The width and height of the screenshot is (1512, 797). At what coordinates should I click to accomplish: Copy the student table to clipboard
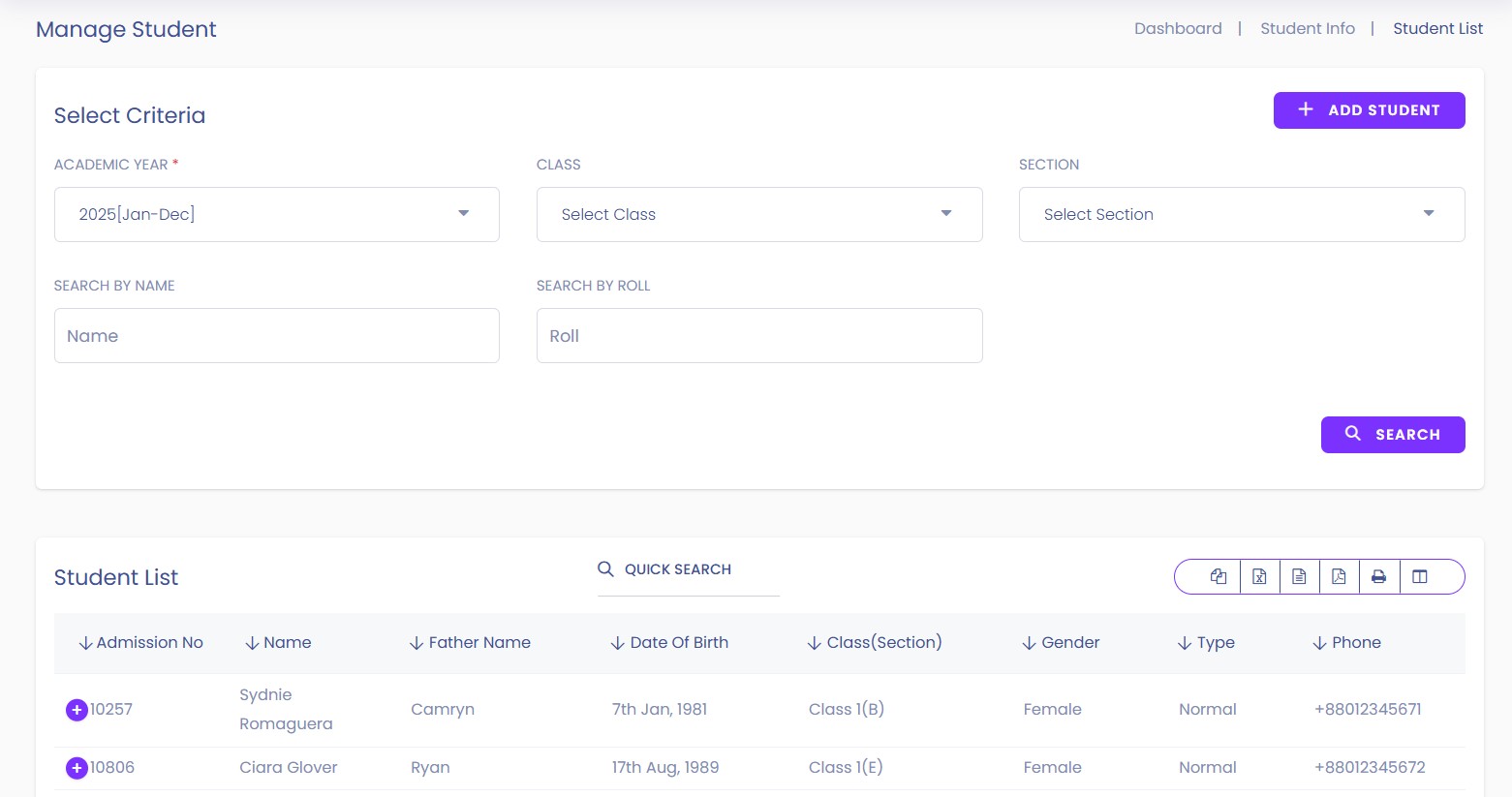[1219, 576]
